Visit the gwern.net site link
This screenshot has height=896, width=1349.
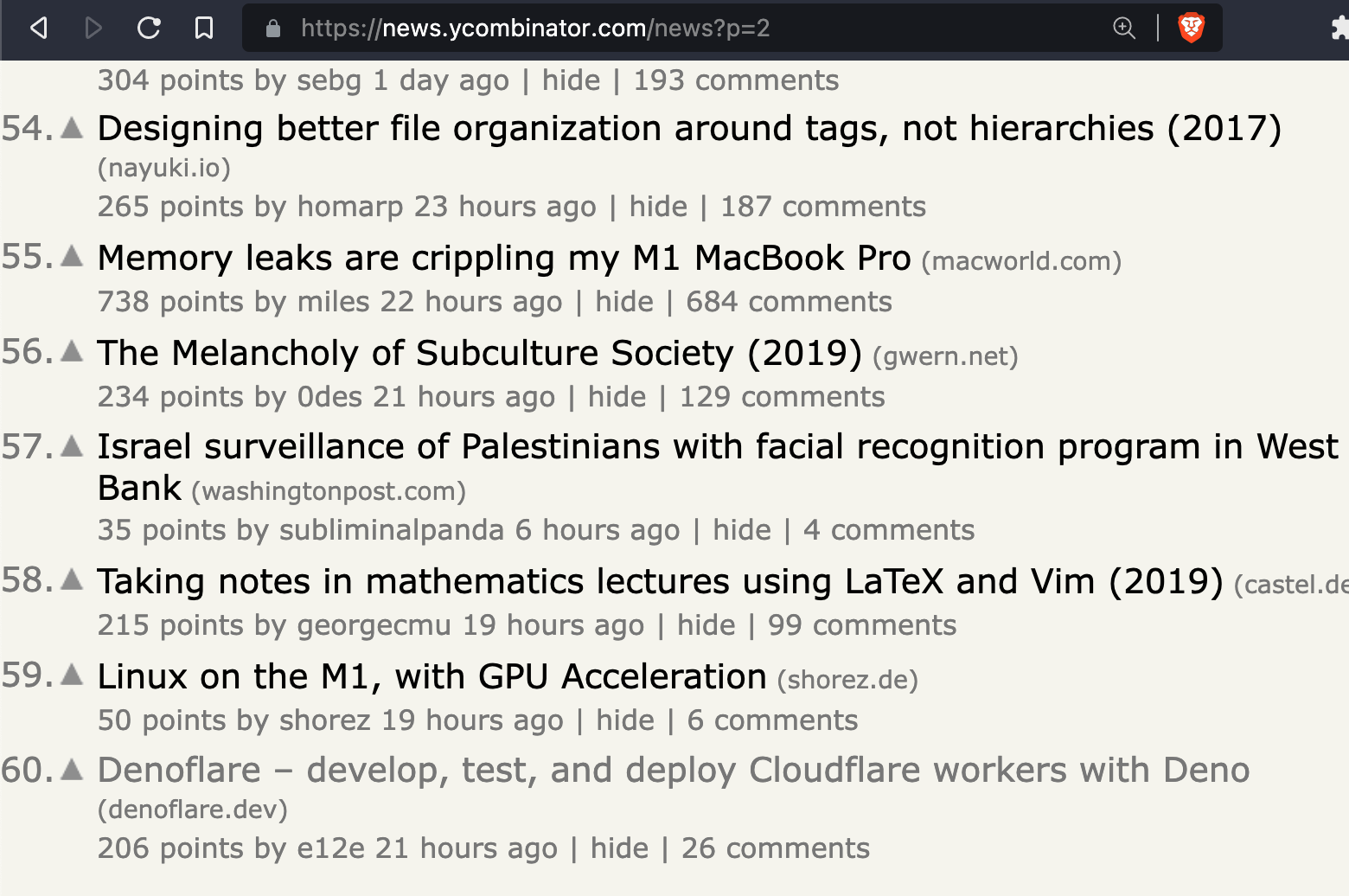coord(945,356)
